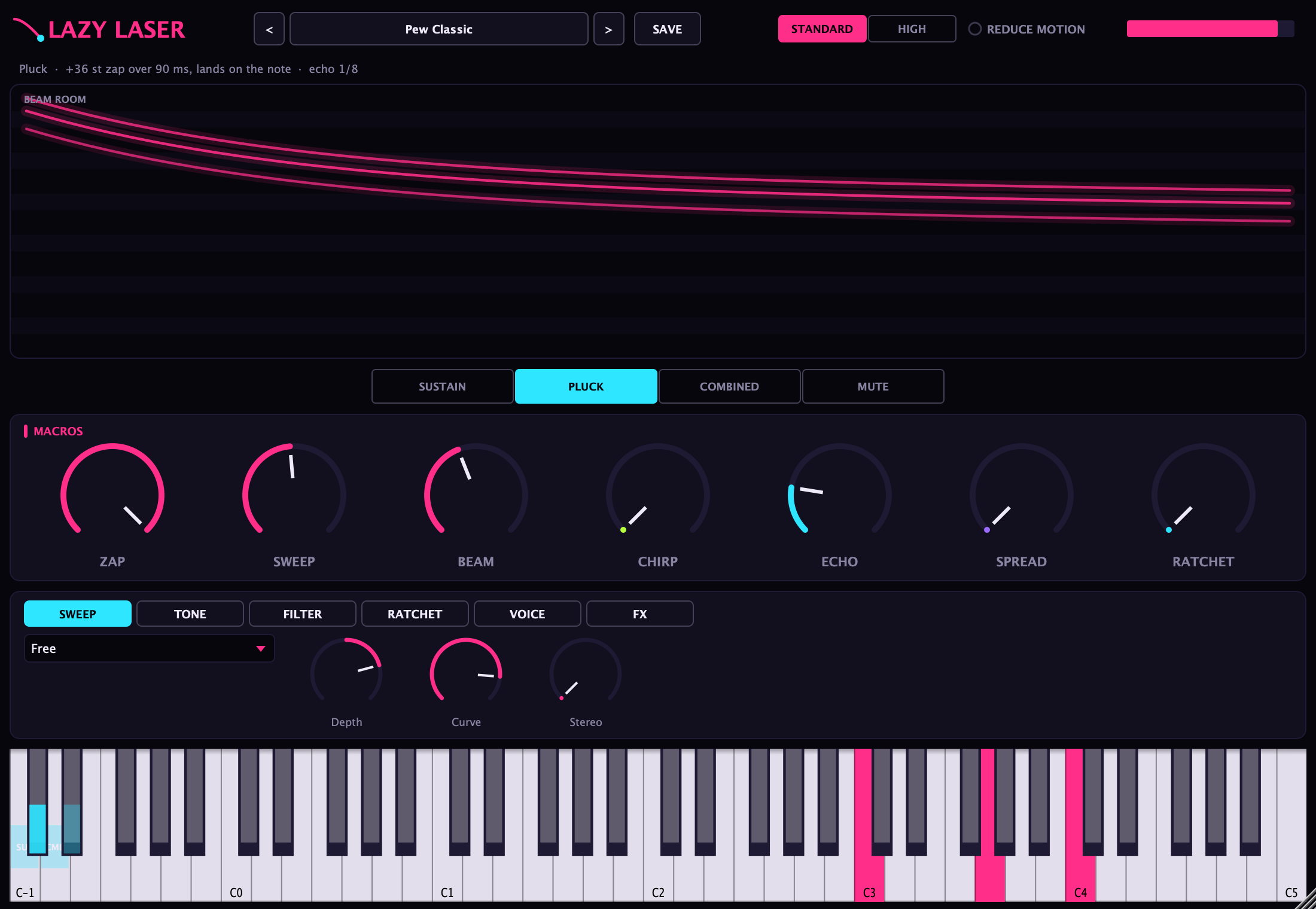Open the TONE parameter tab

click(190, 614)
